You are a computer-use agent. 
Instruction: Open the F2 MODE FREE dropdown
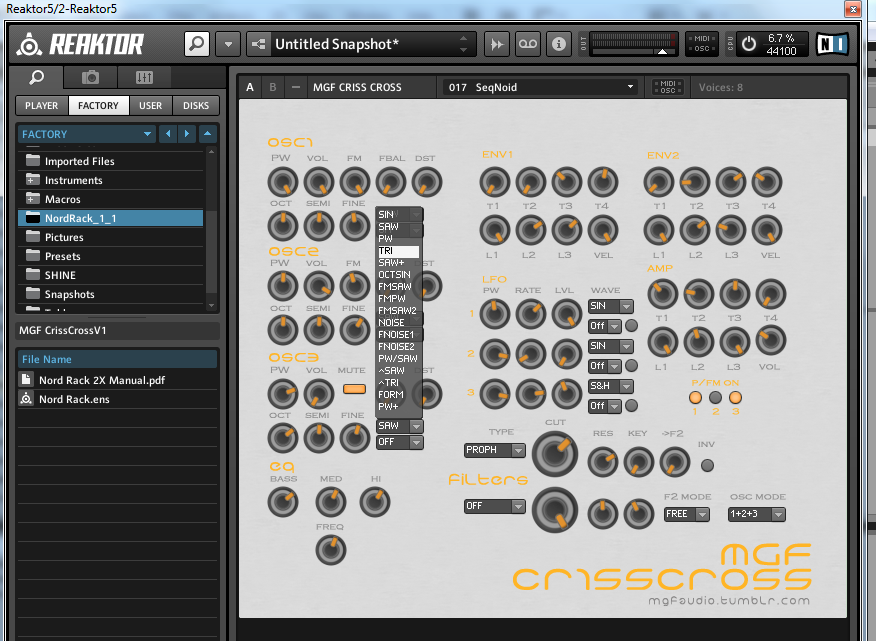pyautogui.click(x=687, y=514)
